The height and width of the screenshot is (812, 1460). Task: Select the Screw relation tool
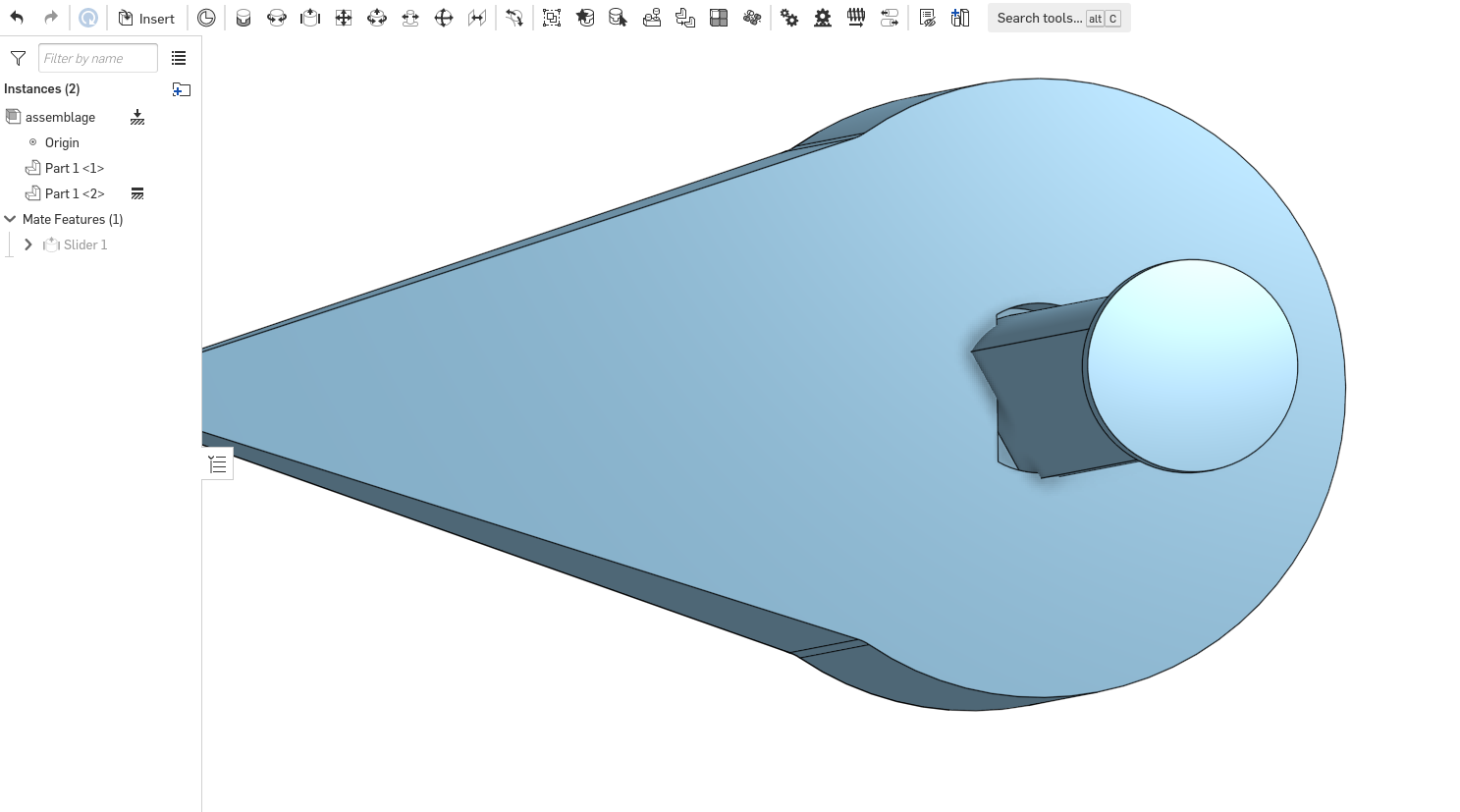(856, 18)
